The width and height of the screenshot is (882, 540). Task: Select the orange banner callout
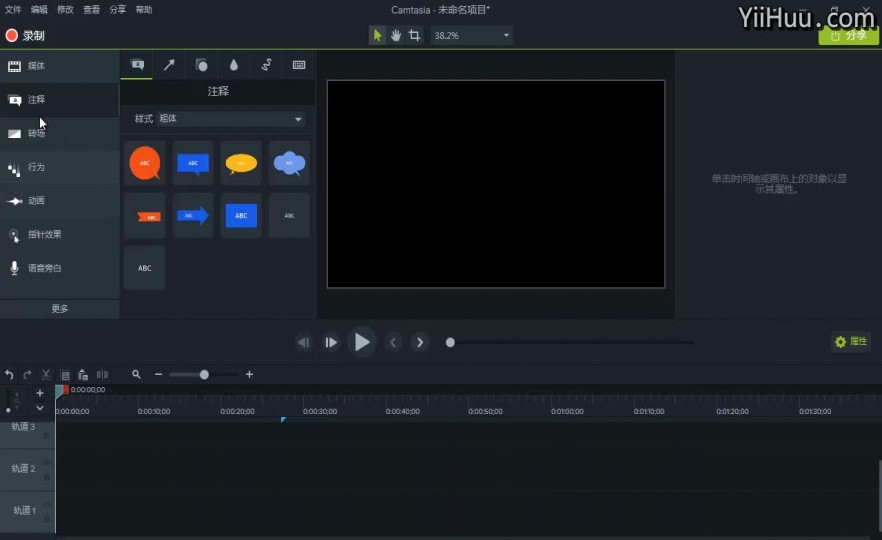click(x=145, y=216)
